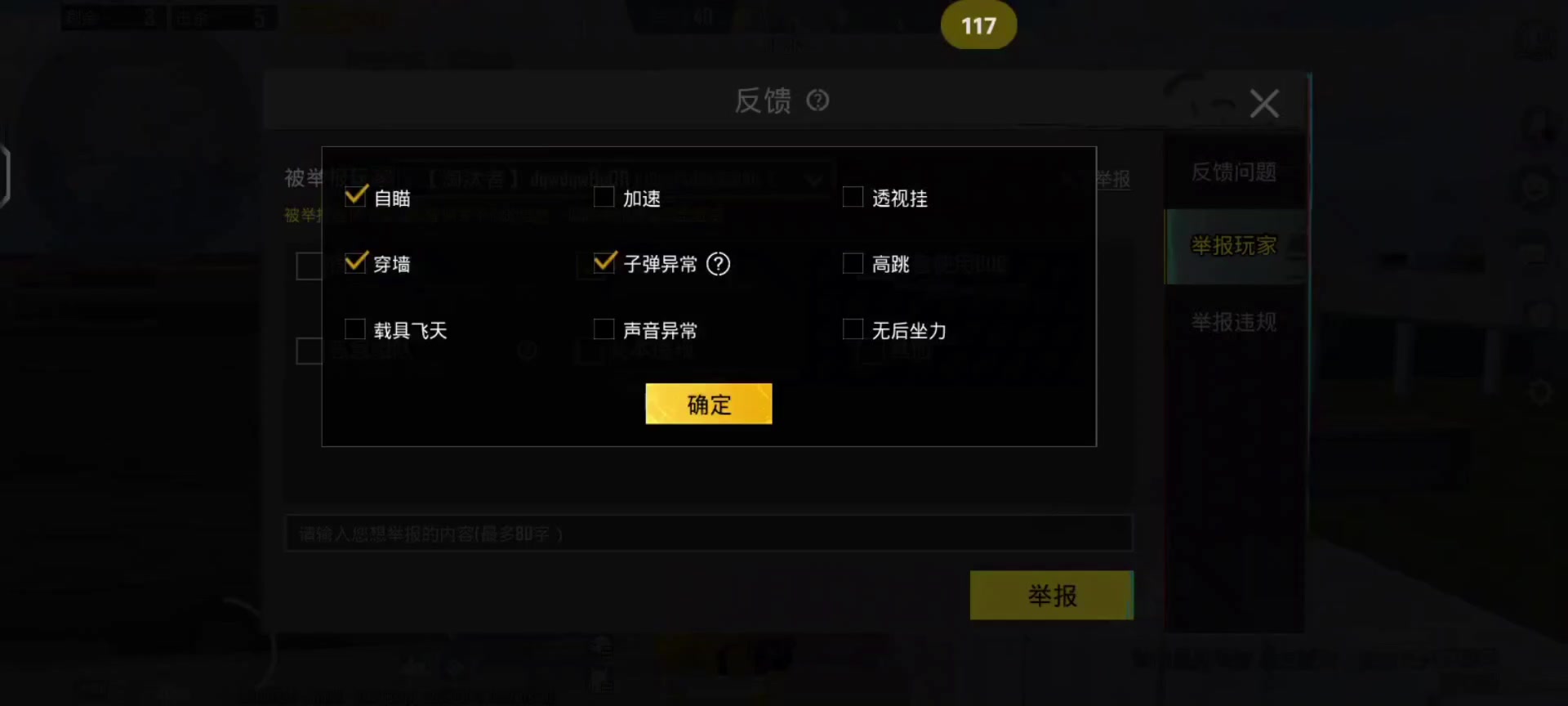The image size is (1568, 706).
Task: Confirm selection with the 确定 button
Action: click(x=709, y=404)
